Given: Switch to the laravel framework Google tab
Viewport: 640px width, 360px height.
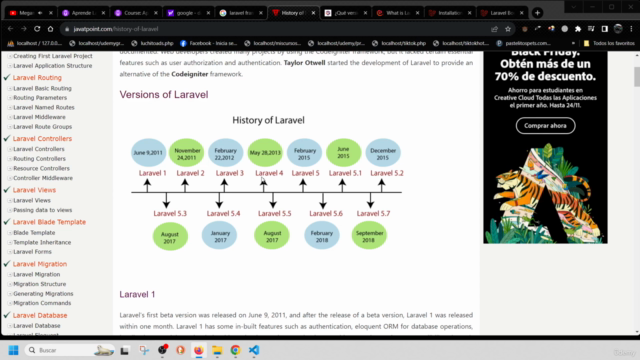Looking at the screenshot, I should pos(241,13).
